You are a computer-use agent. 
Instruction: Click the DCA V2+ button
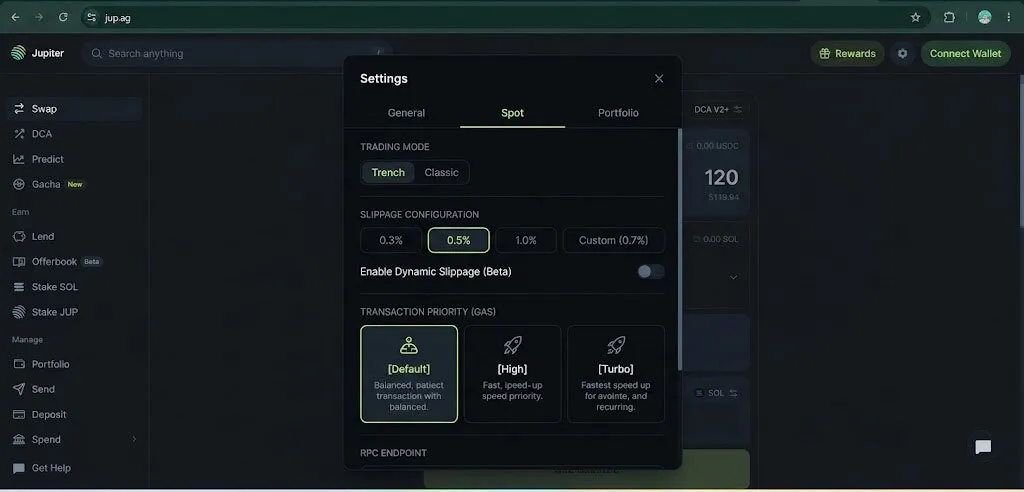[718, 109]
